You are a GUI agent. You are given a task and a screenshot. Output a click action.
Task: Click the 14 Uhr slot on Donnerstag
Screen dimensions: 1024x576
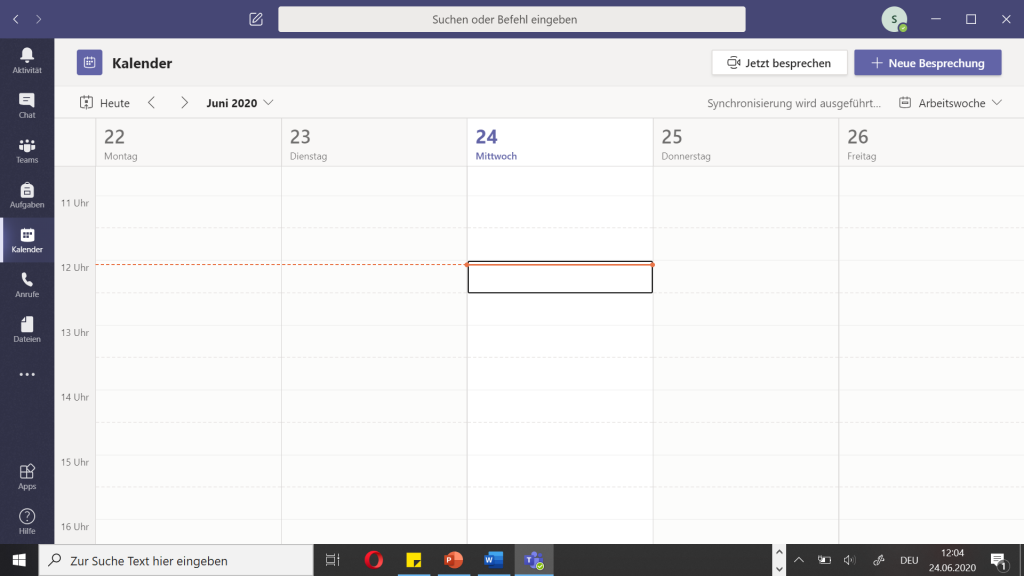[x=746, y=406]
